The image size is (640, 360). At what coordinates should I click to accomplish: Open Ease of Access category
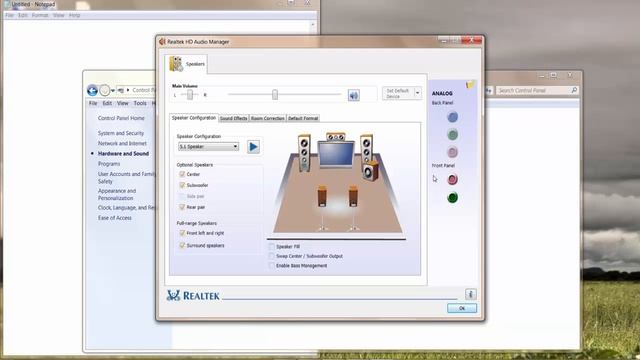click(x=115, y=218)
